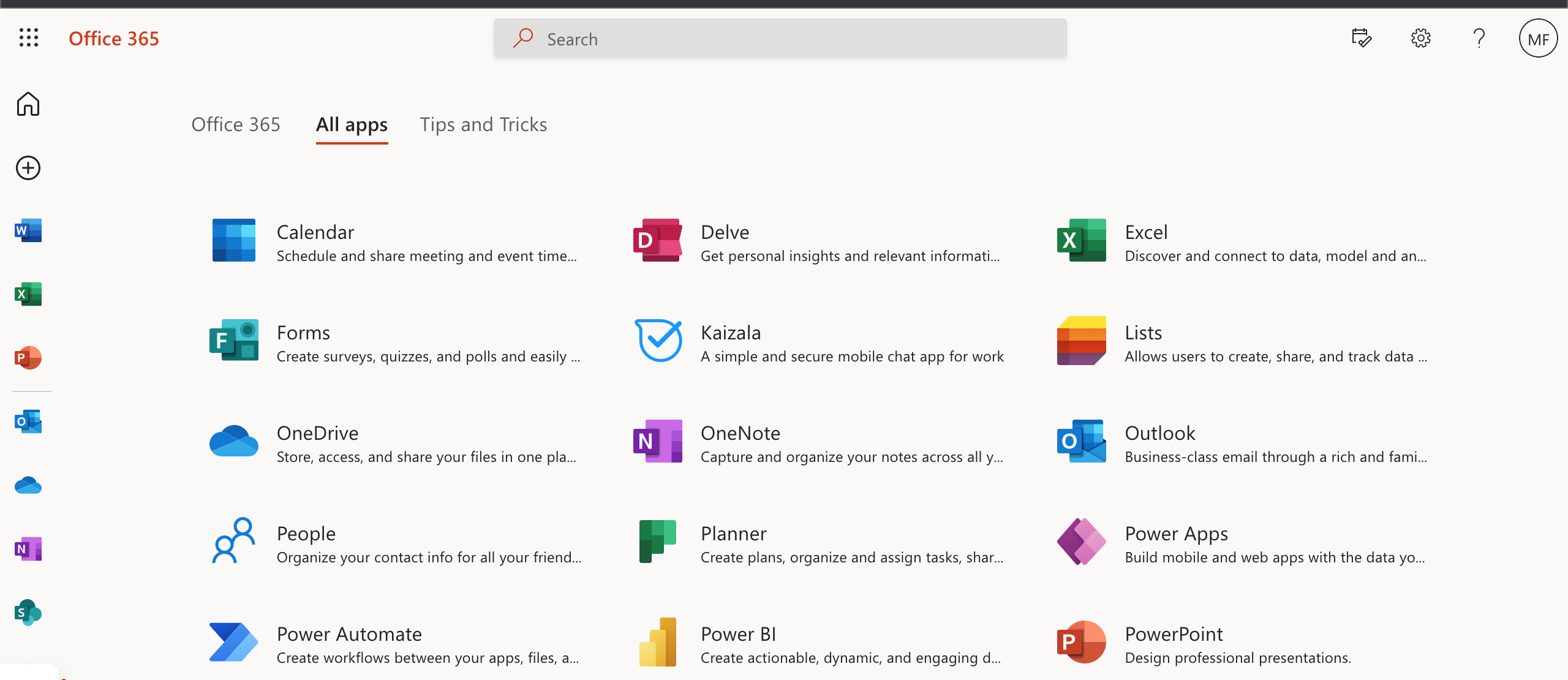The image size is (1568, 680).
Task: Open the Planner app tile
Action: click(x=733, y=534)
